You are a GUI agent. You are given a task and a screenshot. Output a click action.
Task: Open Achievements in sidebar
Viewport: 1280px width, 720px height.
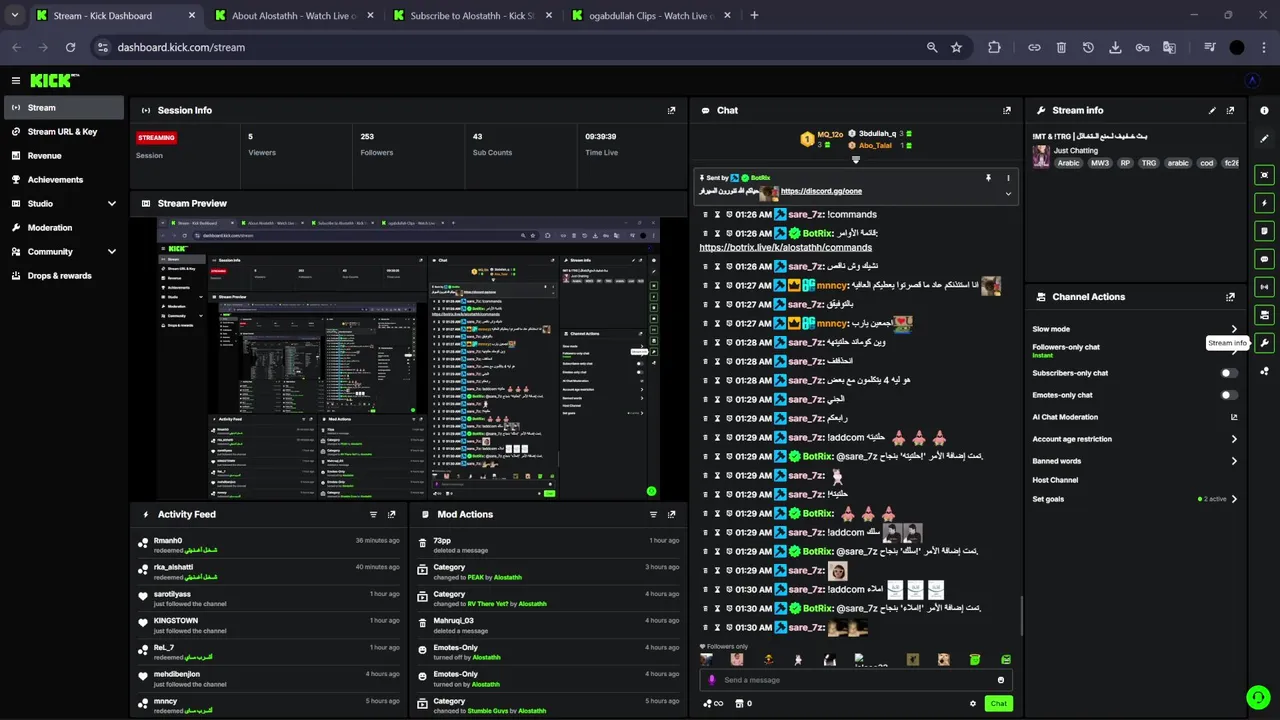tap(62, 180)
